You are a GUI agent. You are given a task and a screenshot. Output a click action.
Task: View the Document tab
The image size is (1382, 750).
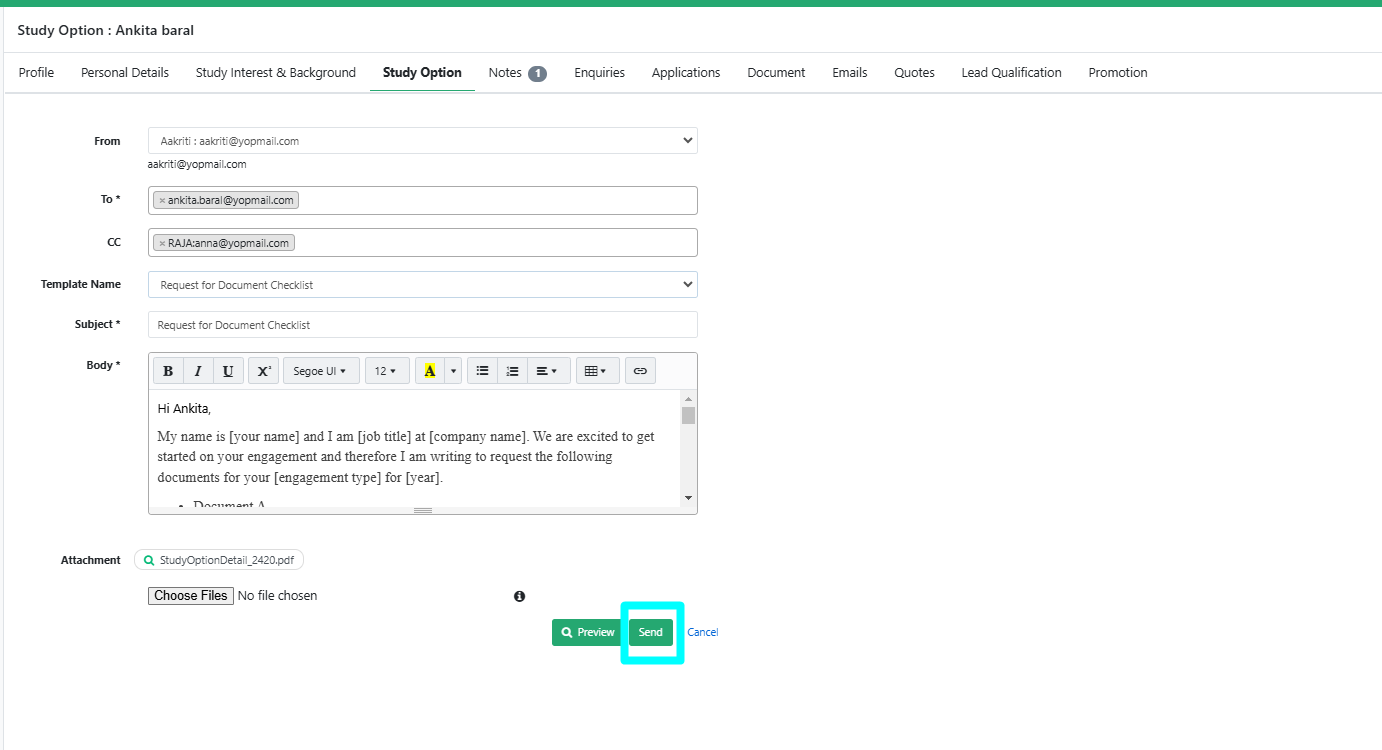tap(776, 73)
